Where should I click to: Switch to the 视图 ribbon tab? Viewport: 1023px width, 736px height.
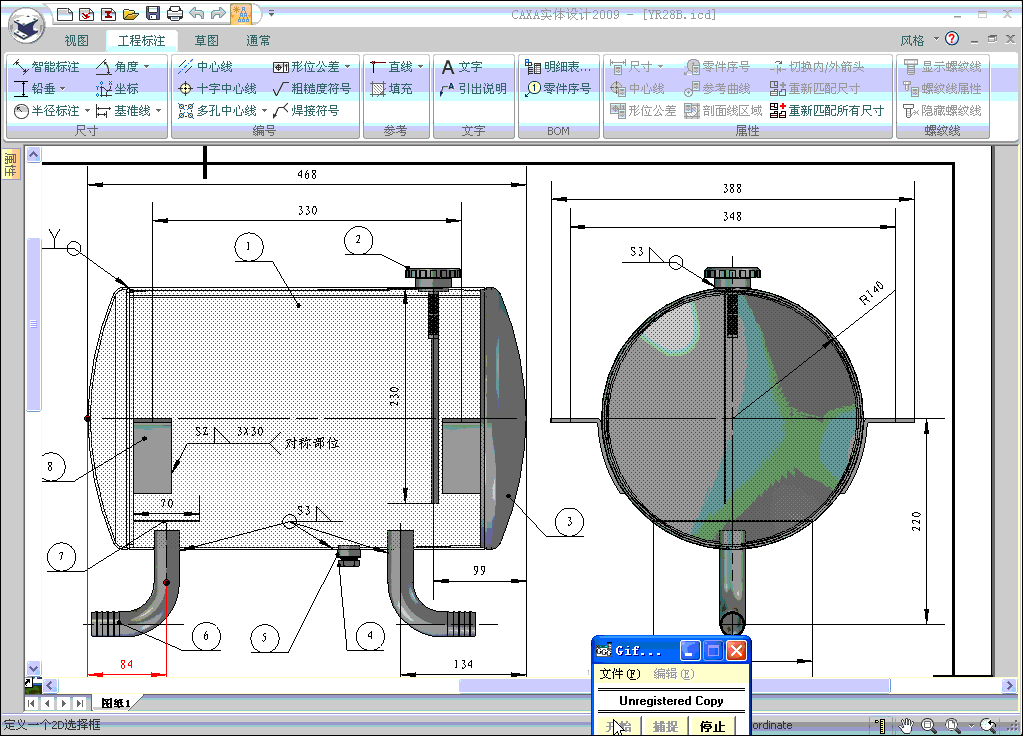[76, 40]
